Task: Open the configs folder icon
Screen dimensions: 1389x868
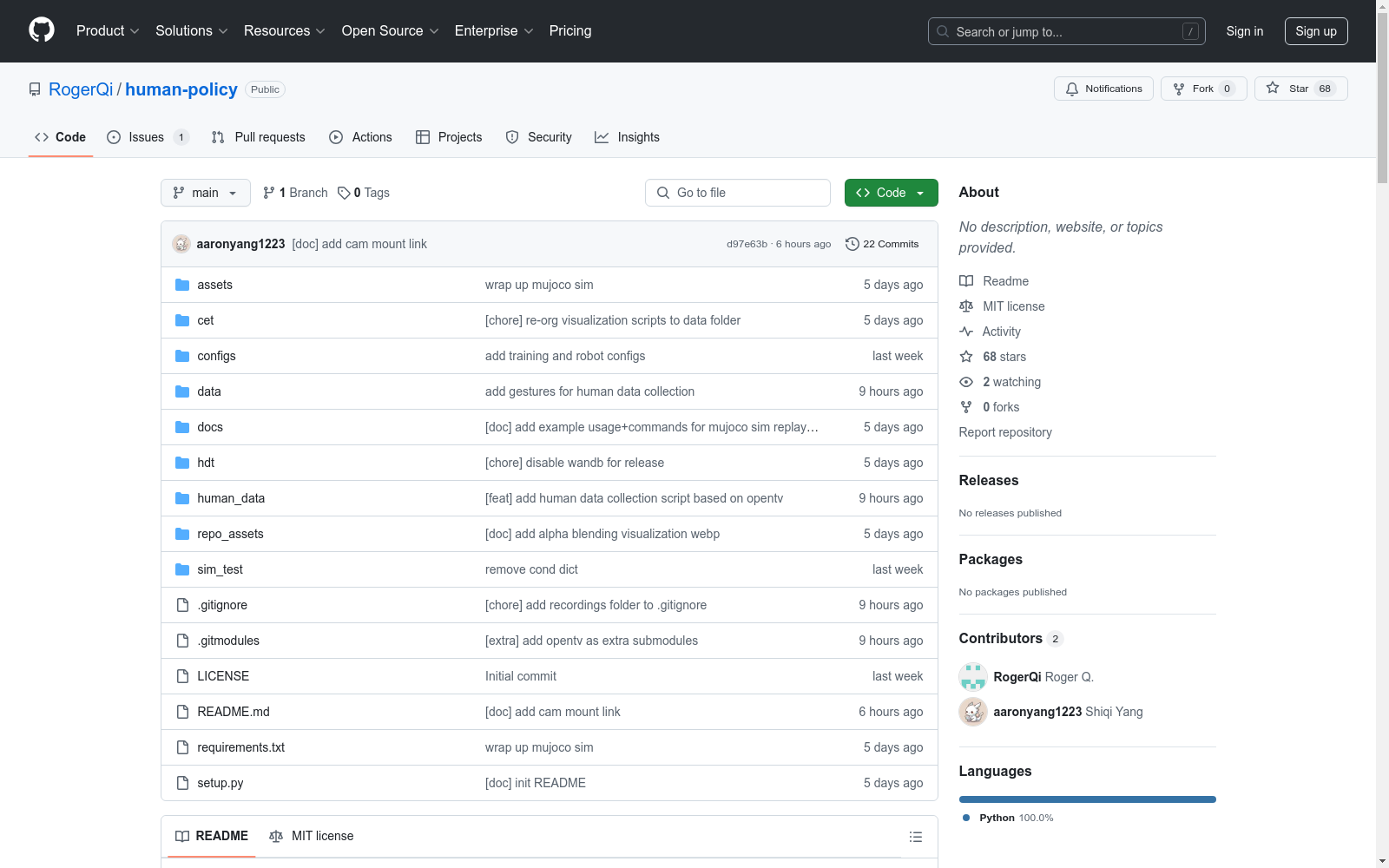Action: 182,356
